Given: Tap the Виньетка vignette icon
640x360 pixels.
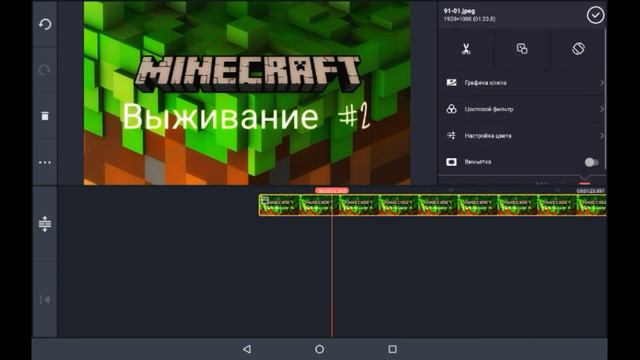Looking at the screenshot, I should [x=451, y=162].
